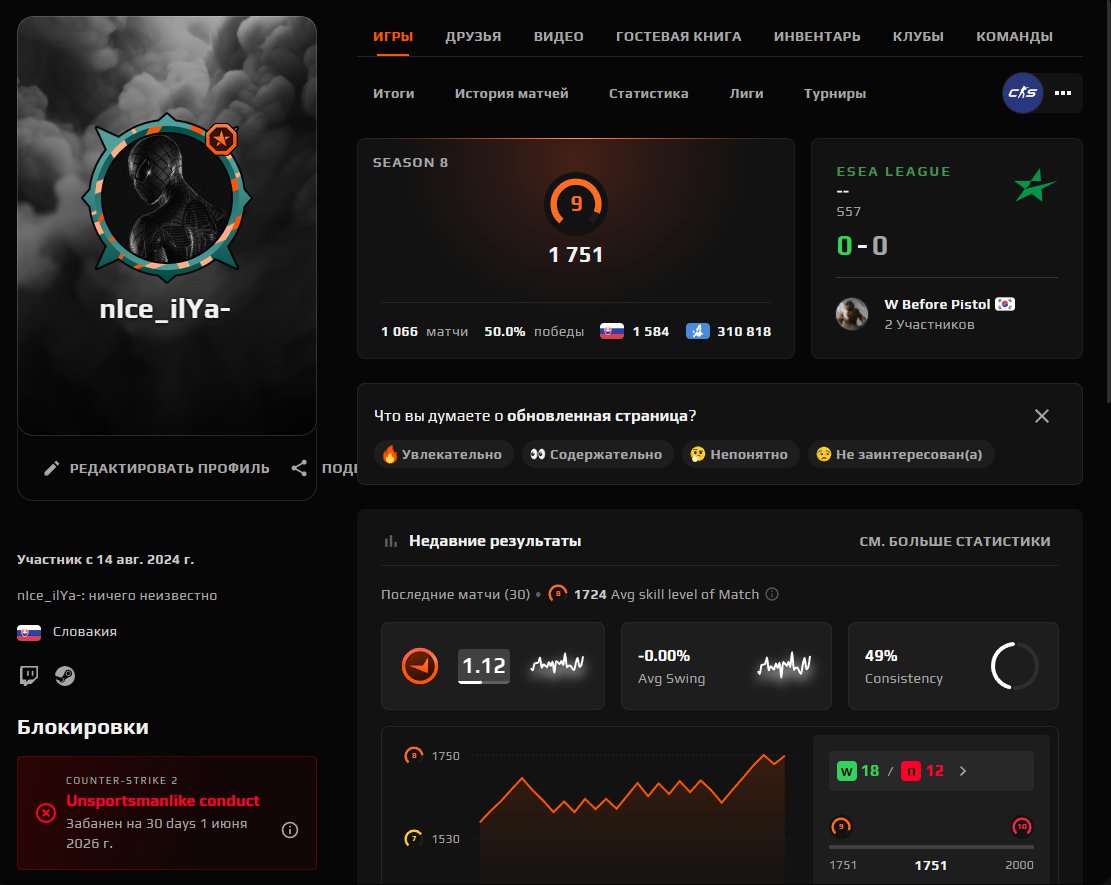Choose the Увлекательно feedback option
1111x885 pixels.
click(x=443, y=454)
